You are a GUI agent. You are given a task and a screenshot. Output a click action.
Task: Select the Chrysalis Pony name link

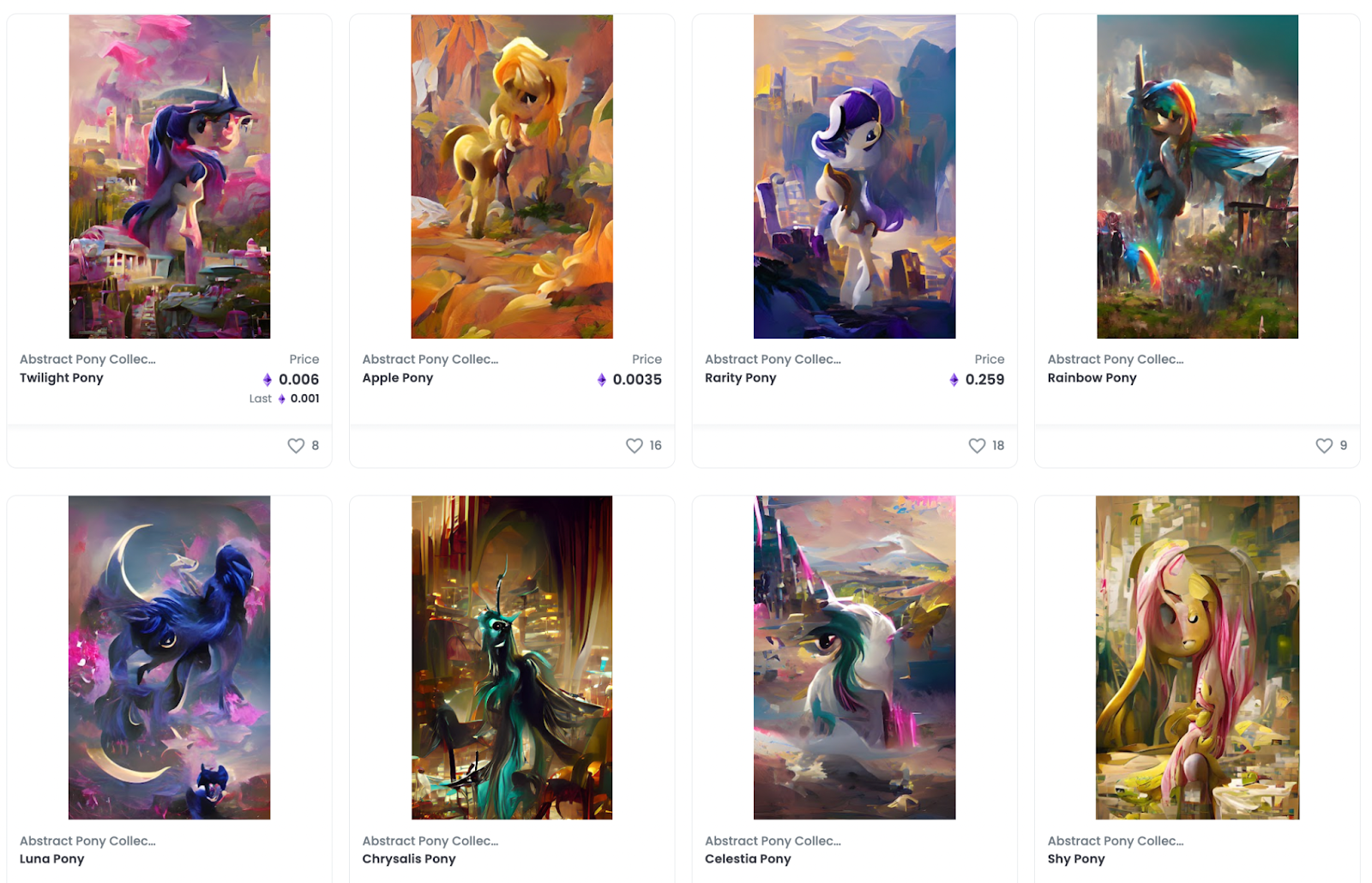click(x=409, y=859)
